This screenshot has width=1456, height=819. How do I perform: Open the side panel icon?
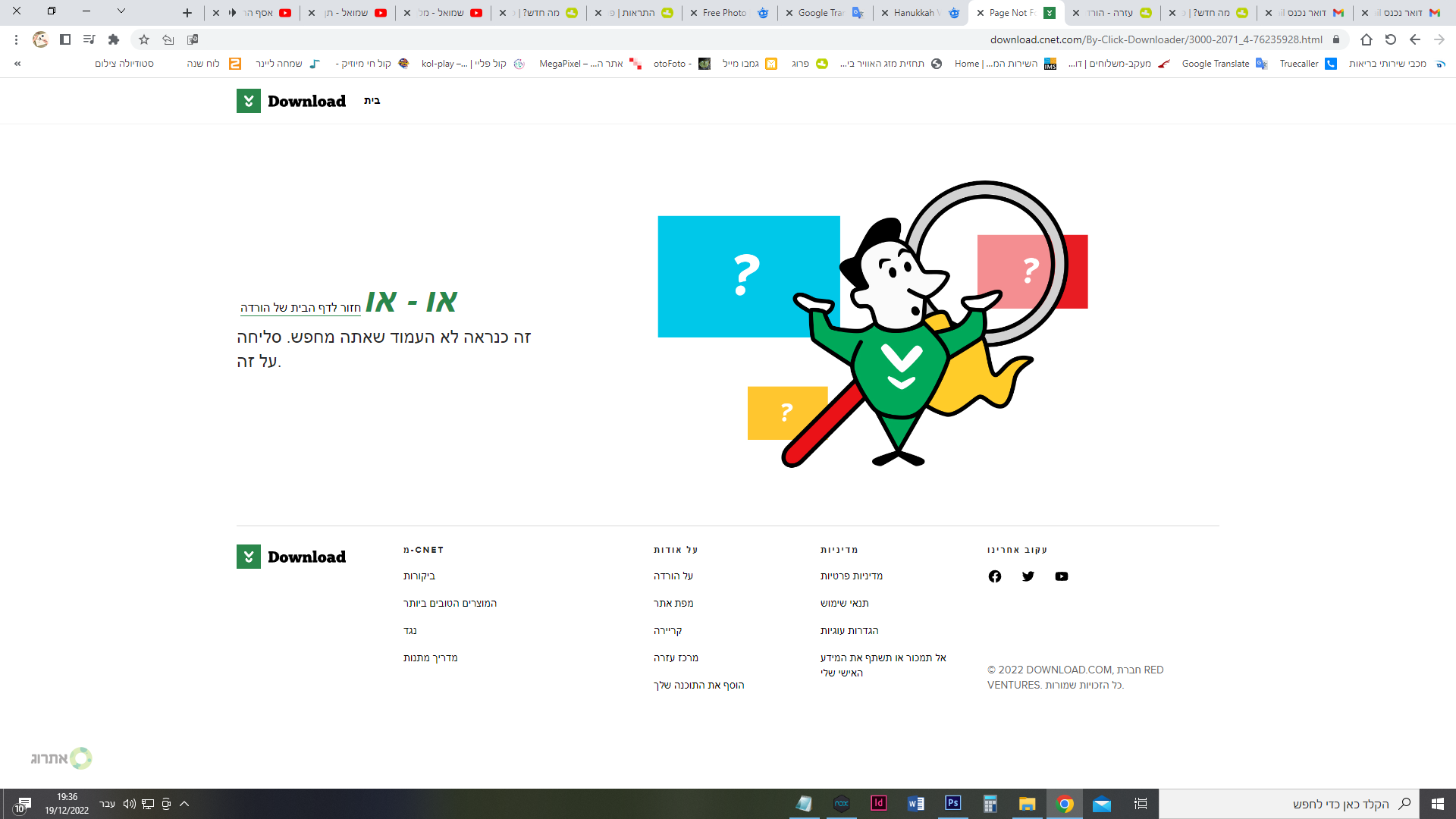coord(65,39)
